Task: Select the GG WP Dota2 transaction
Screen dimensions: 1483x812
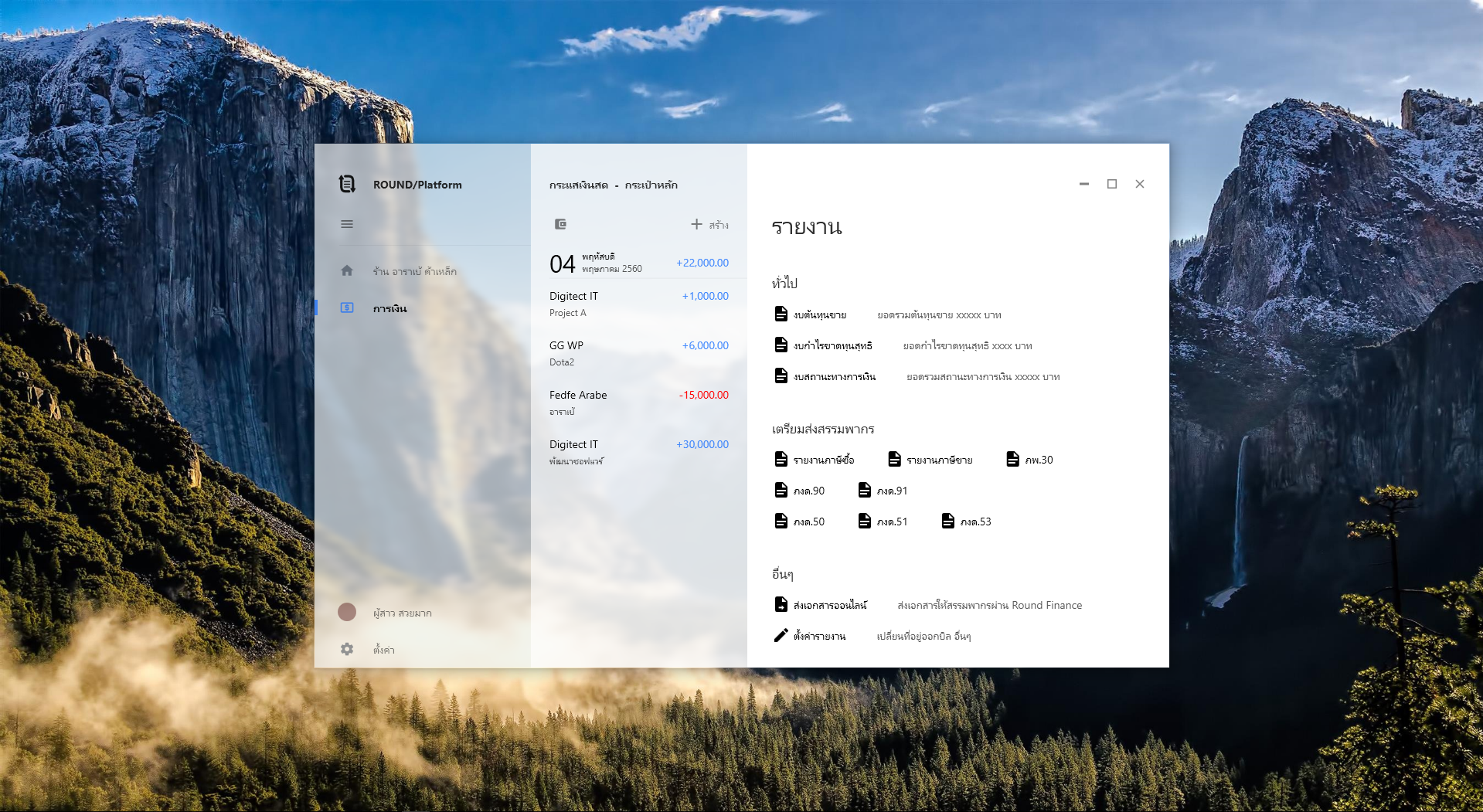Action: tap(639, 353)
